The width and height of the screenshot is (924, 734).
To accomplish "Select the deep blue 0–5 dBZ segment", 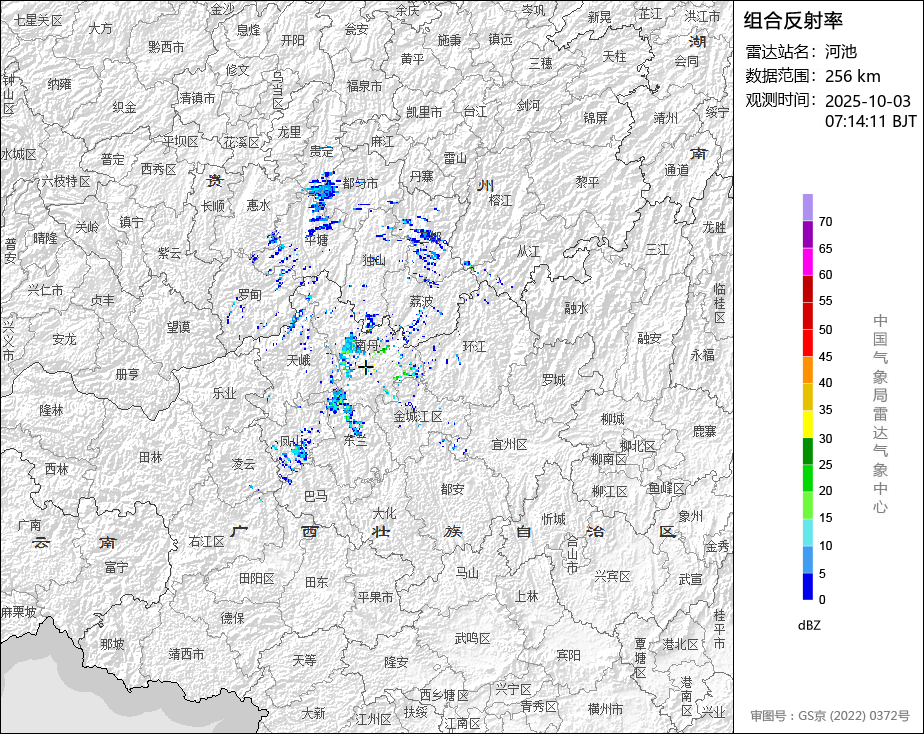I will (x=807, y=587).
